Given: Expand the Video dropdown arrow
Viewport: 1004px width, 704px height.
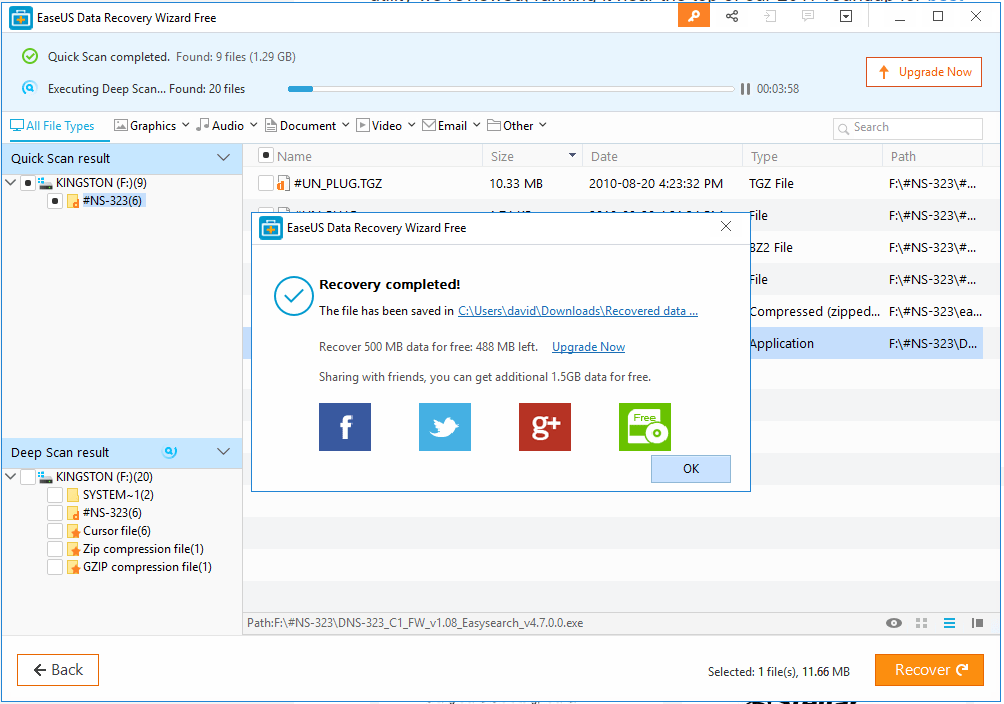Looking at the screenshot, I should point(412,125).
